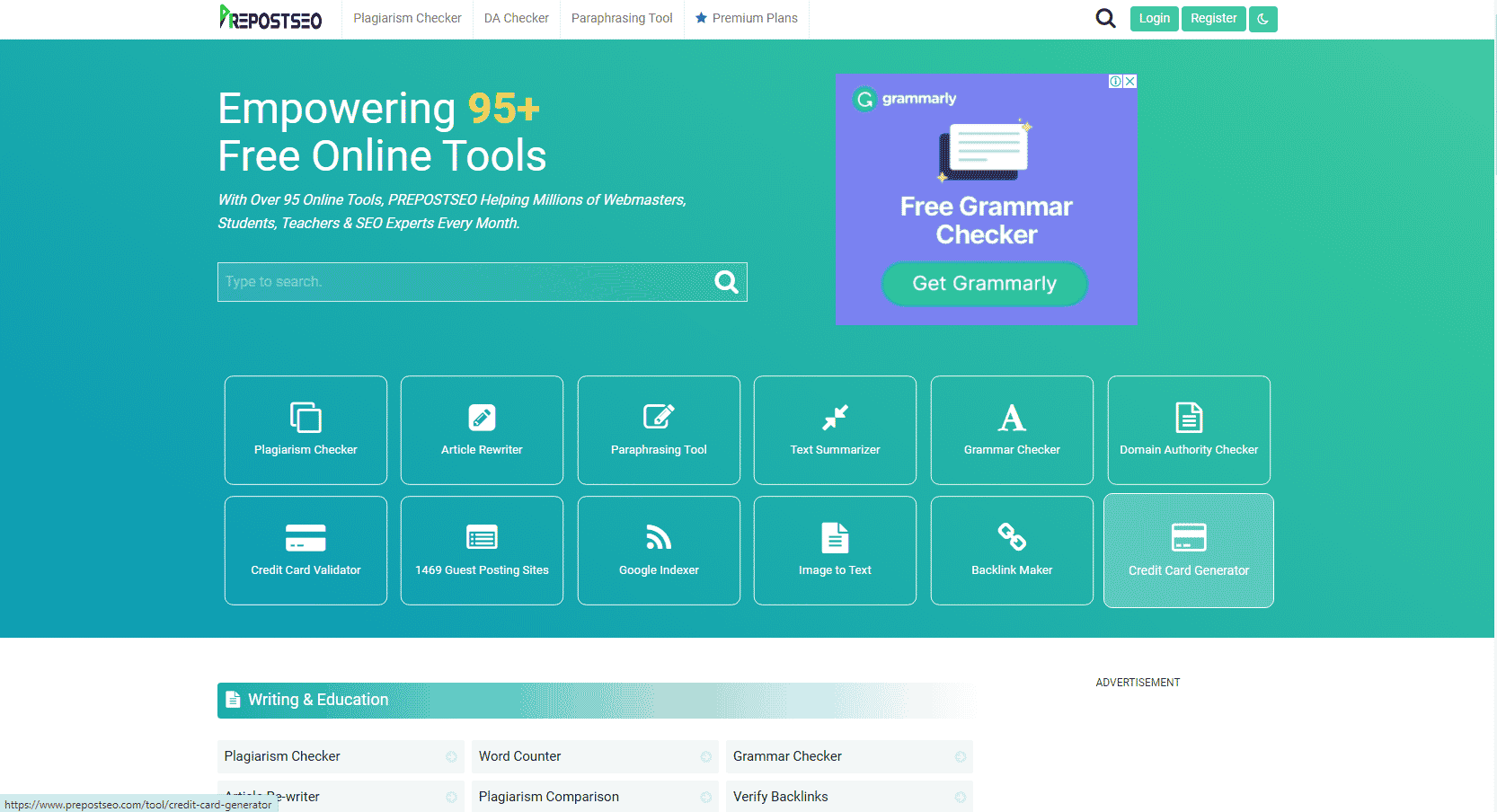Screen dimensions: 1497x812
Task: Click the magnifier icon in the search box
Action: (x=726, y=282)
